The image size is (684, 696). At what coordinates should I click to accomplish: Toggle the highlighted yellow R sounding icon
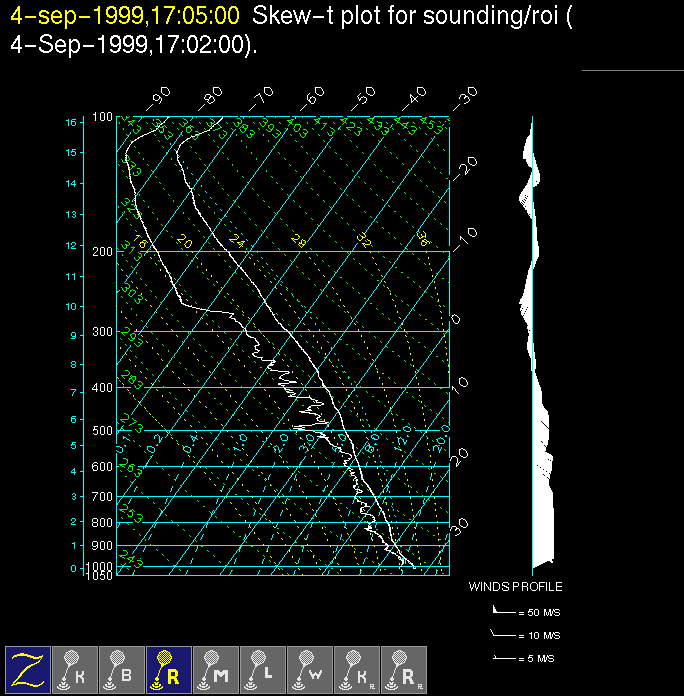click(169, 668)
